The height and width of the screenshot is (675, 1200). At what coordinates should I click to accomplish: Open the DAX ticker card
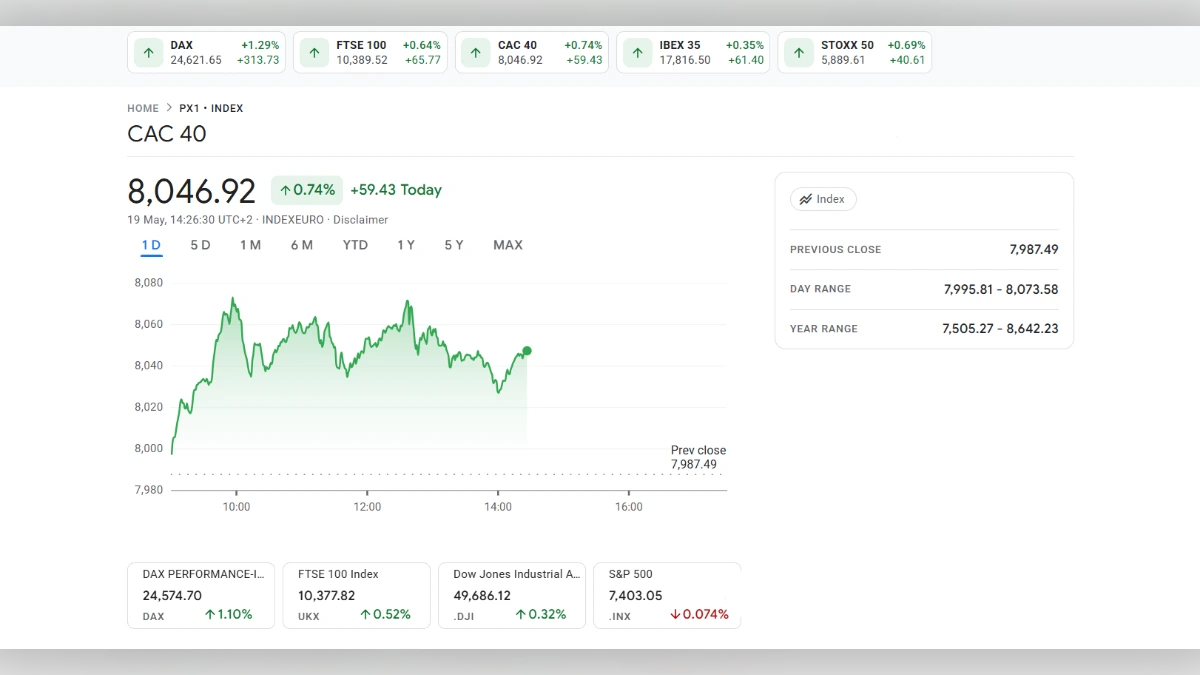click(x=206, y=53)
